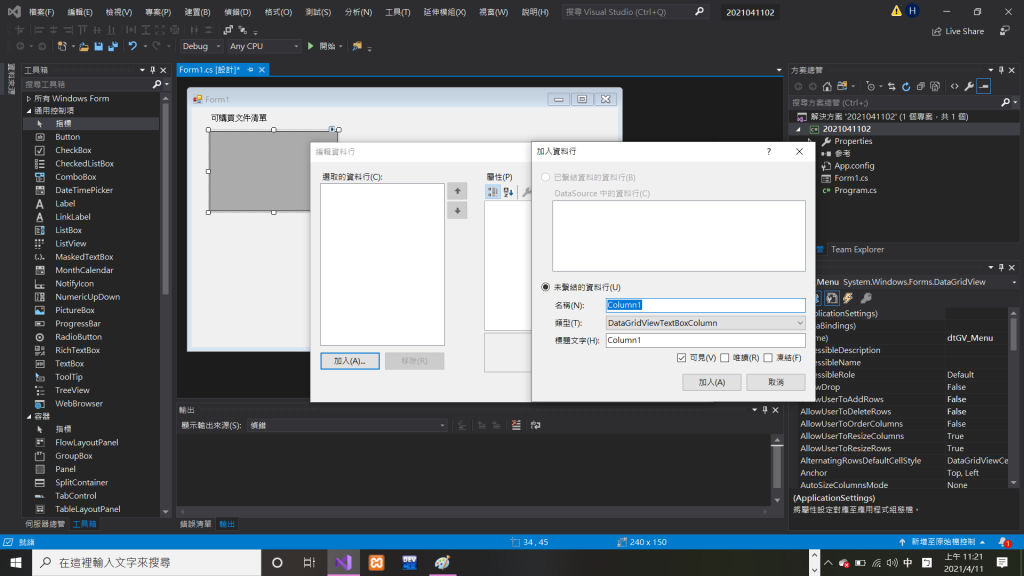This screenshot has width=1024, height=576.
Task: Select the PictureBox toolbox icon
Action: point(40,310)
